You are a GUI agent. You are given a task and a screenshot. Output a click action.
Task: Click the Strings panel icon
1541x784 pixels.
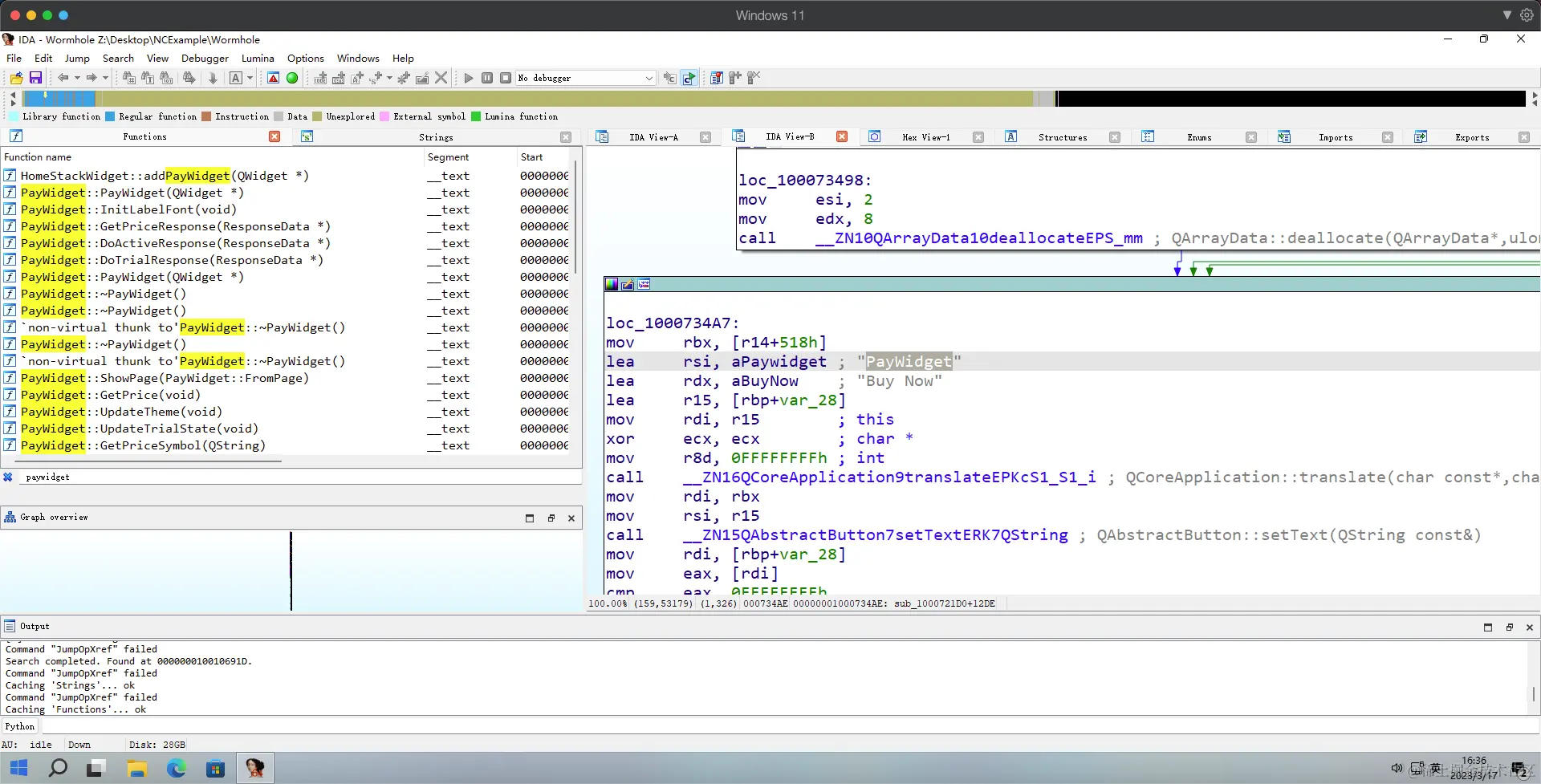coord(307,136)
